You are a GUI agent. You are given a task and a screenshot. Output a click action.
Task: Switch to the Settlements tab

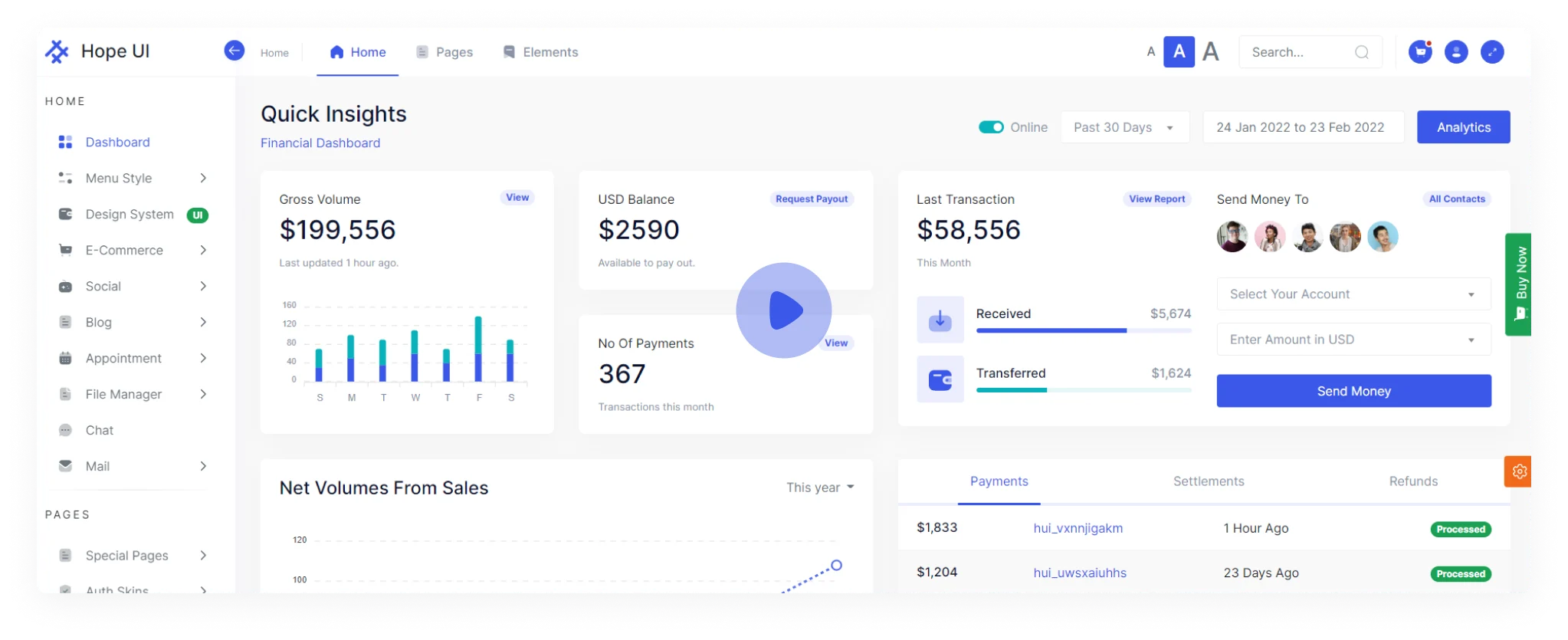pyautogui.click(x=1209, y=481)
